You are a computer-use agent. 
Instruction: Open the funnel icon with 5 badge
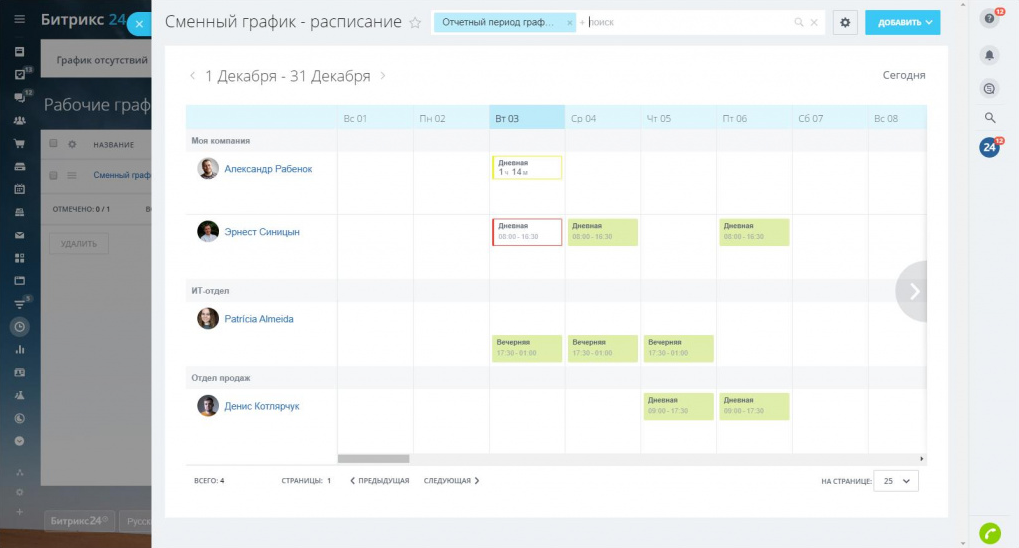click(19, 304)
